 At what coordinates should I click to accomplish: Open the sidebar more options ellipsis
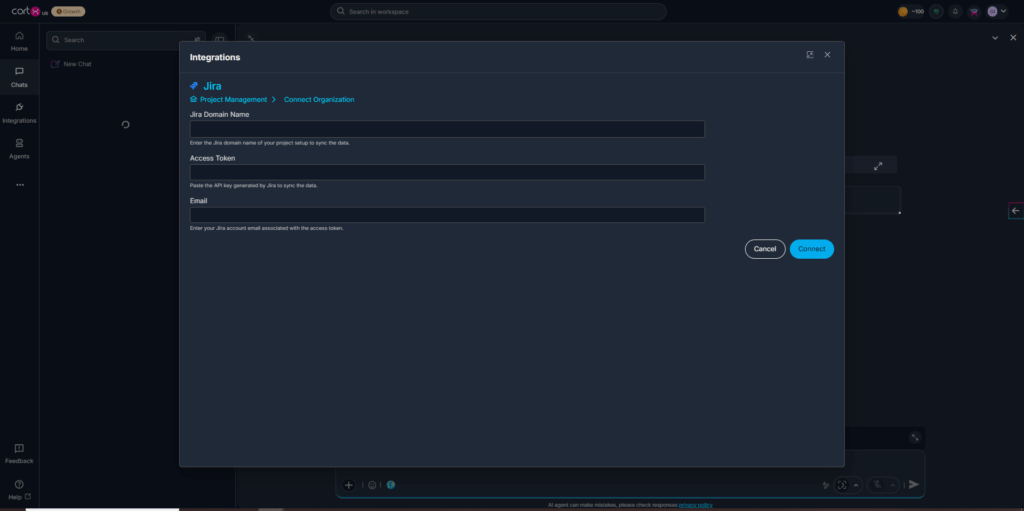click(20, 185)
